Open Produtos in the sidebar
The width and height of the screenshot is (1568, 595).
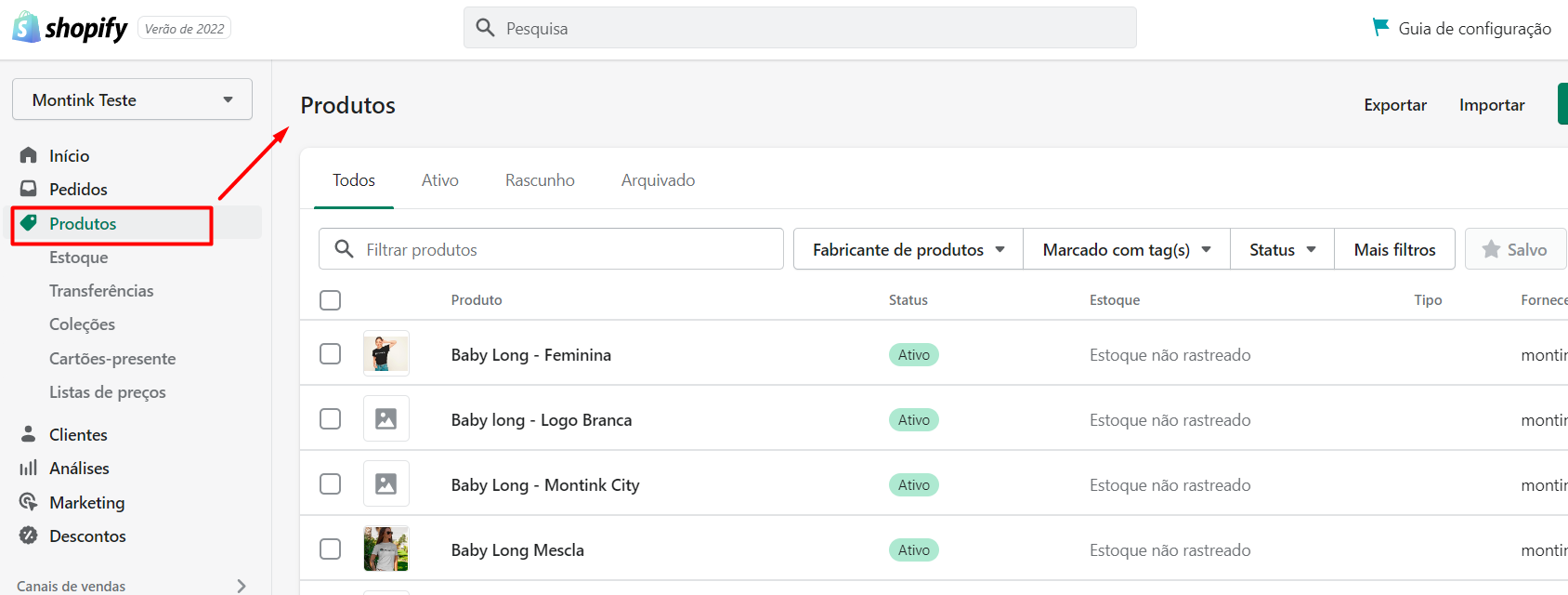point(83,223)
